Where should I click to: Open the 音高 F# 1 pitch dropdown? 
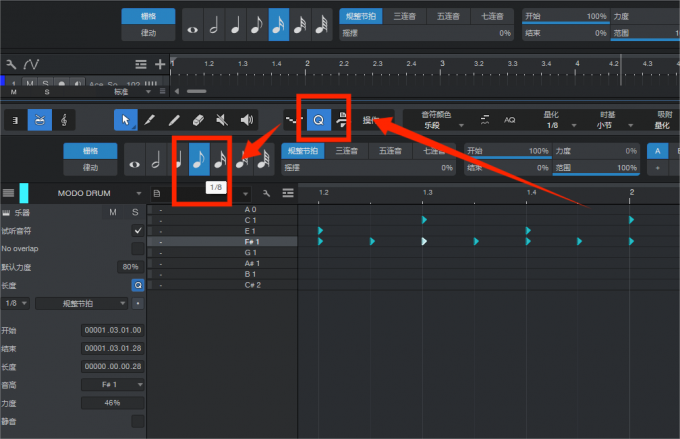pos(113,385)
